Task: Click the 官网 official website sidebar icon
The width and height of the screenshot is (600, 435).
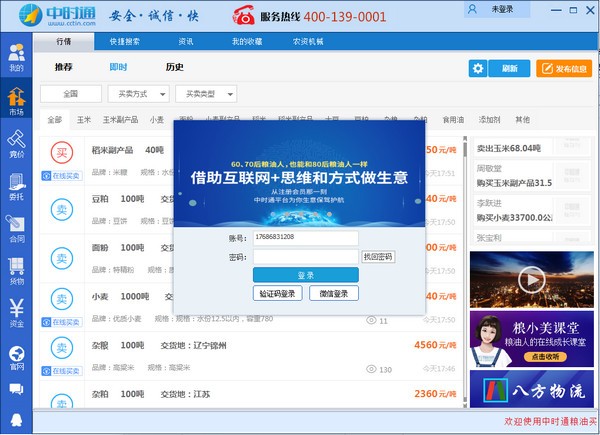Action: [x=15, y=357]
